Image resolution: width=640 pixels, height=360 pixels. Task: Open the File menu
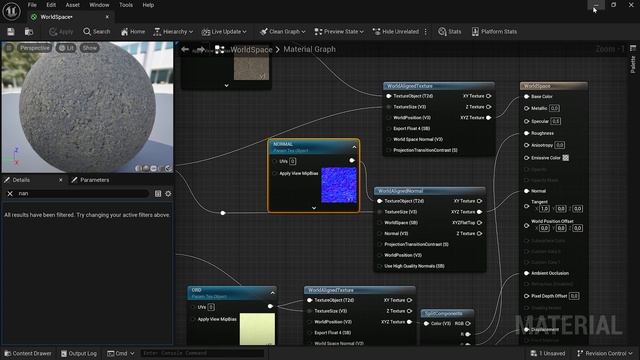32,5
